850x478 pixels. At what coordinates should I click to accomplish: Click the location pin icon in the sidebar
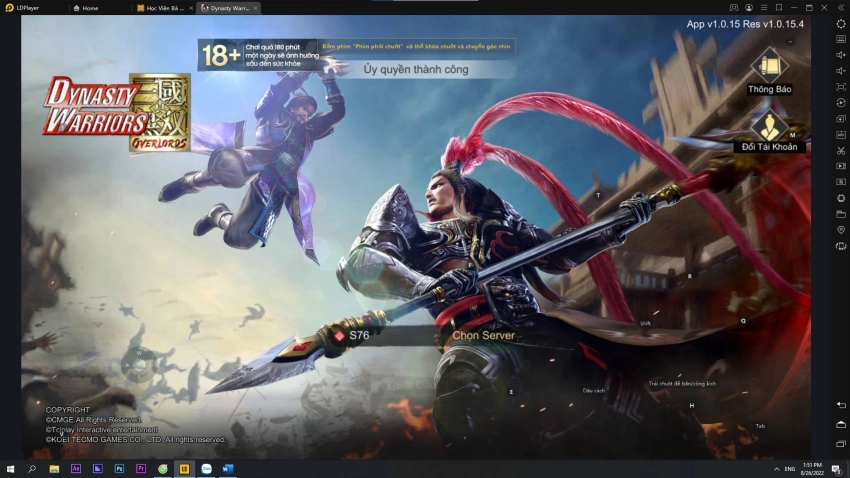(841, 229)
